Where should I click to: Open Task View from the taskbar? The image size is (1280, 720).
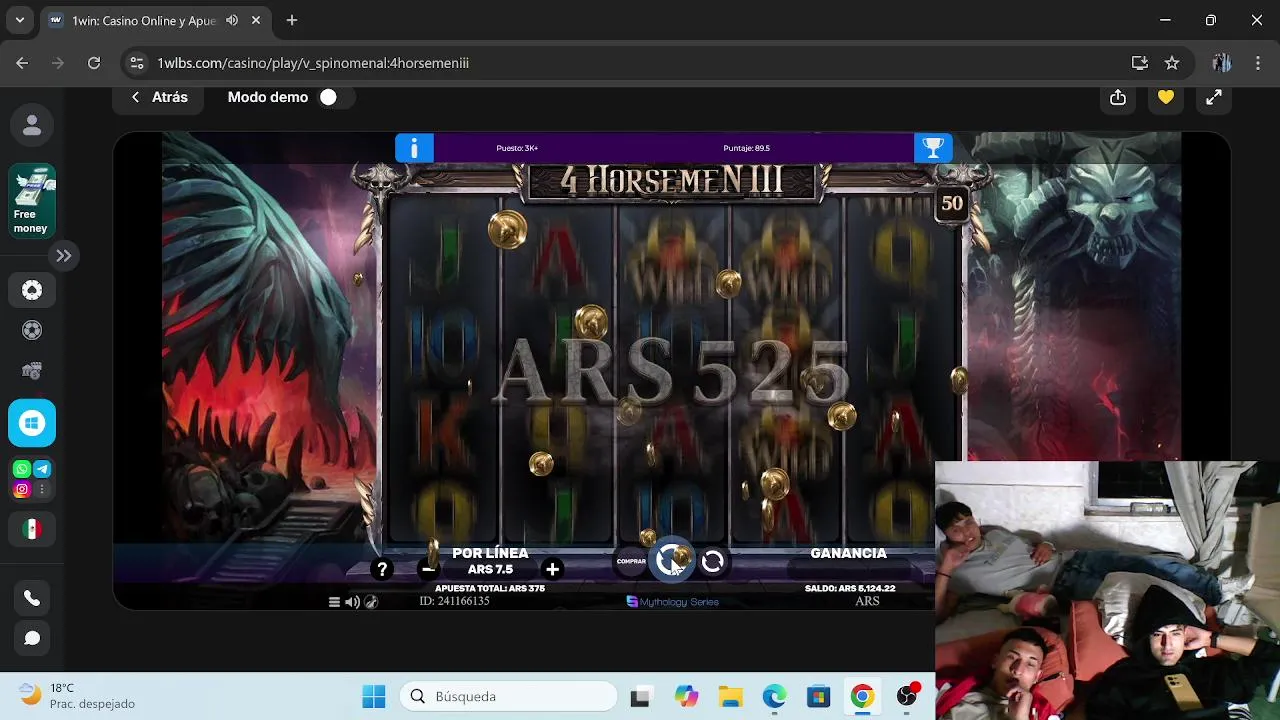click(640, 697)
